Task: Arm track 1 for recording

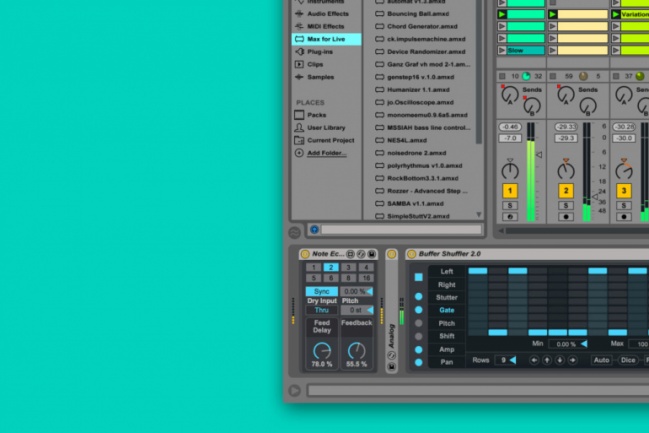Action: 510,216
